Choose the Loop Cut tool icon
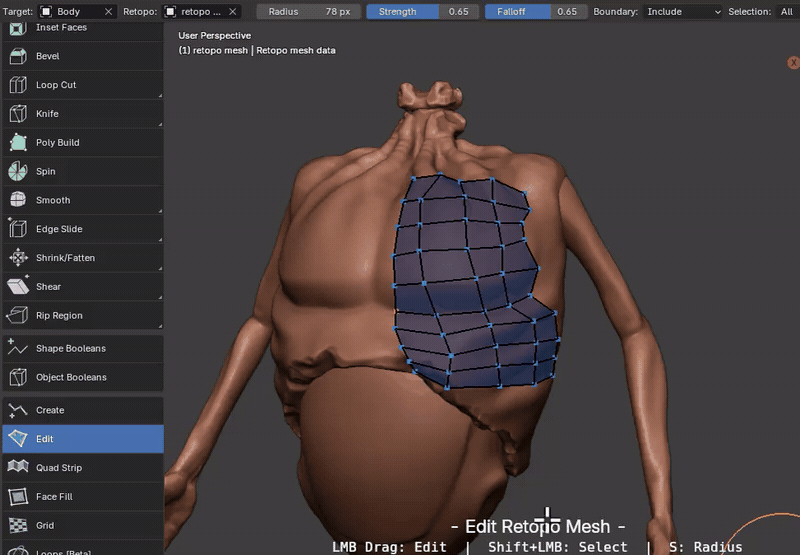This screenshot has height=555, width=800. (18, 85)
